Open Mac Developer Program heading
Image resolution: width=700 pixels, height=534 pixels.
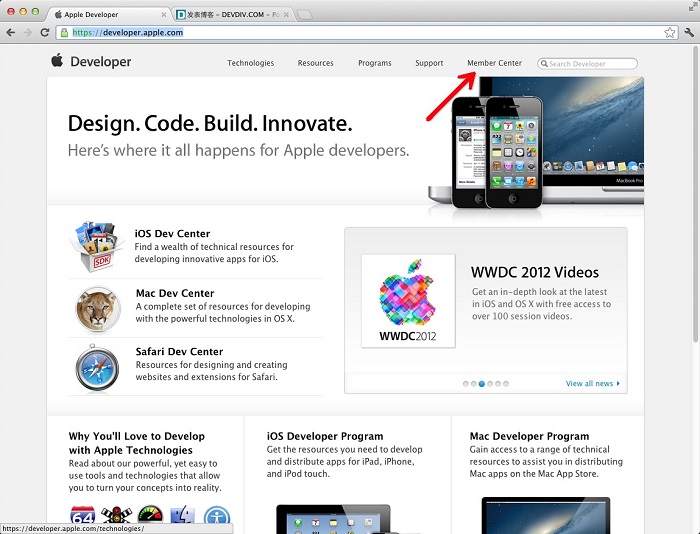529,436
